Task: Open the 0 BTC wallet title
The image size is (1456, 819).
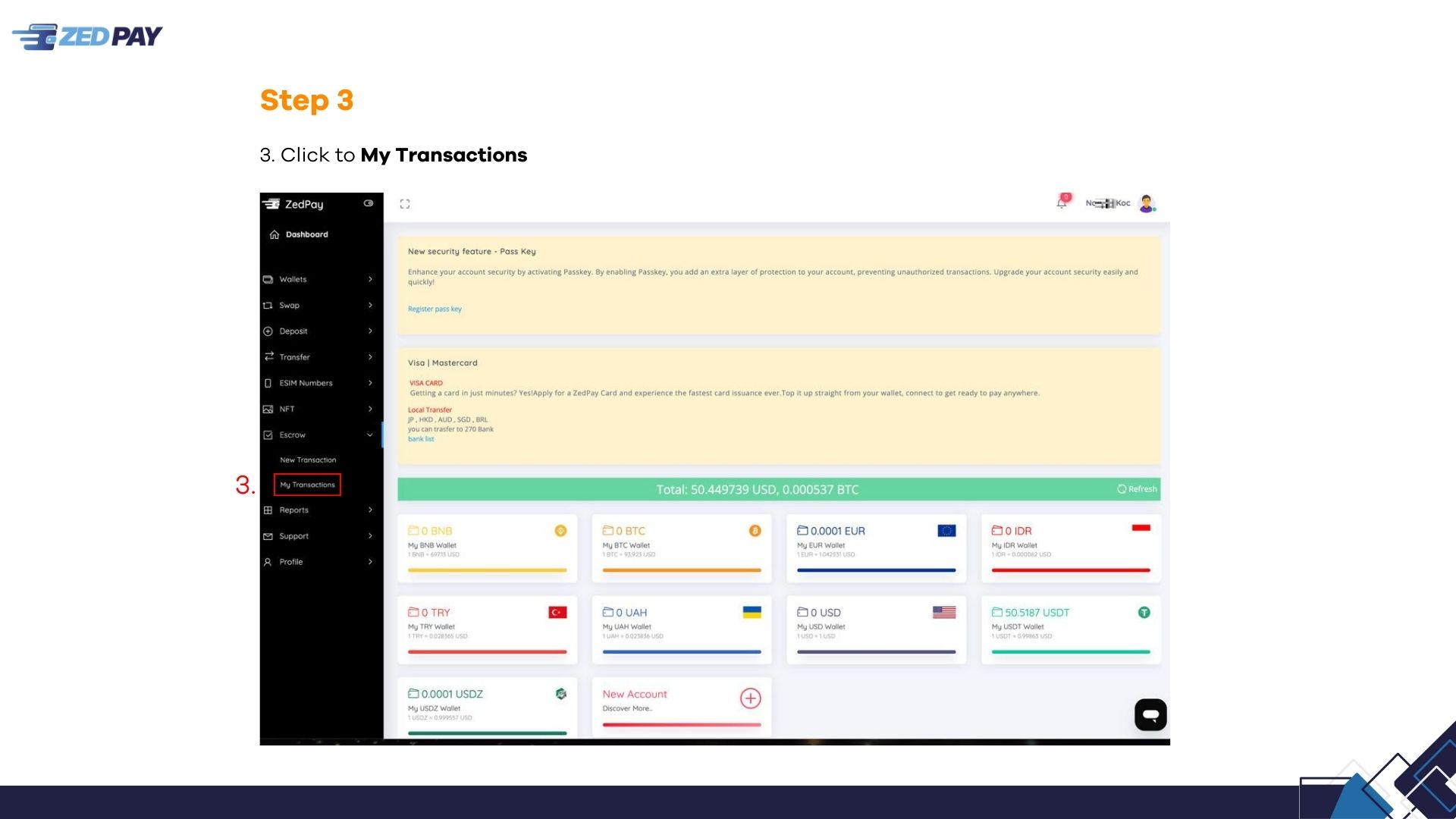Action: pos(624,531)
